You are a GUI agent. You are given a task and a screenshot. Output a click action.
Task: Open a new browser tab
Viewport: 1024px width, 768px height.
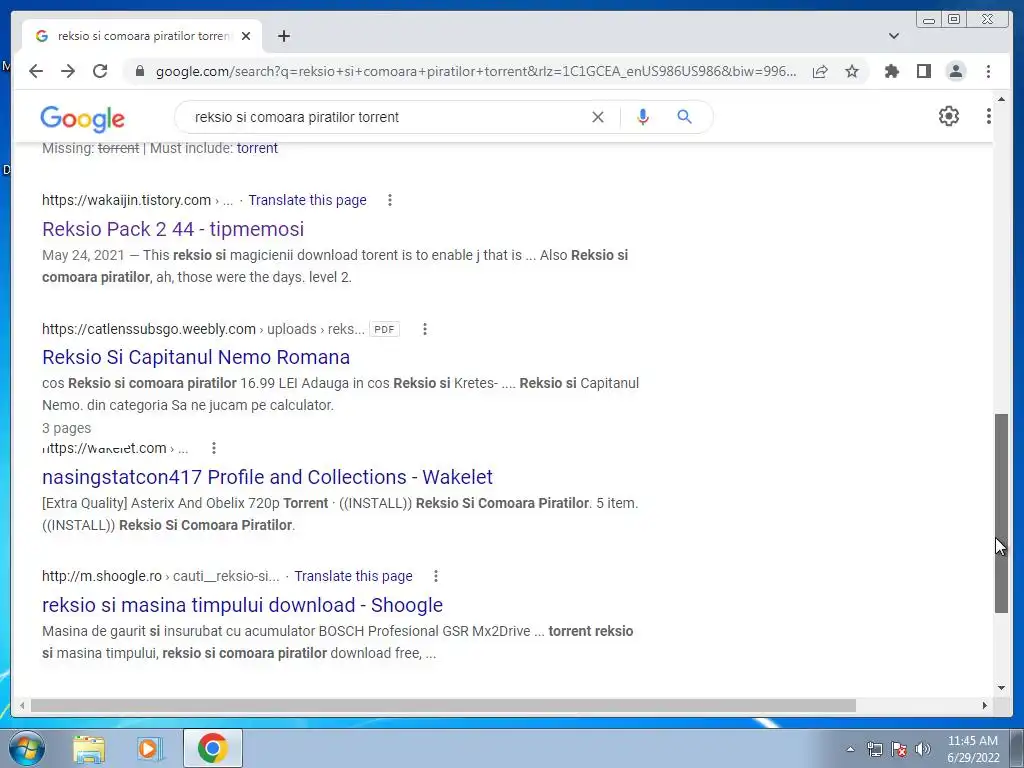pos(283,36)
